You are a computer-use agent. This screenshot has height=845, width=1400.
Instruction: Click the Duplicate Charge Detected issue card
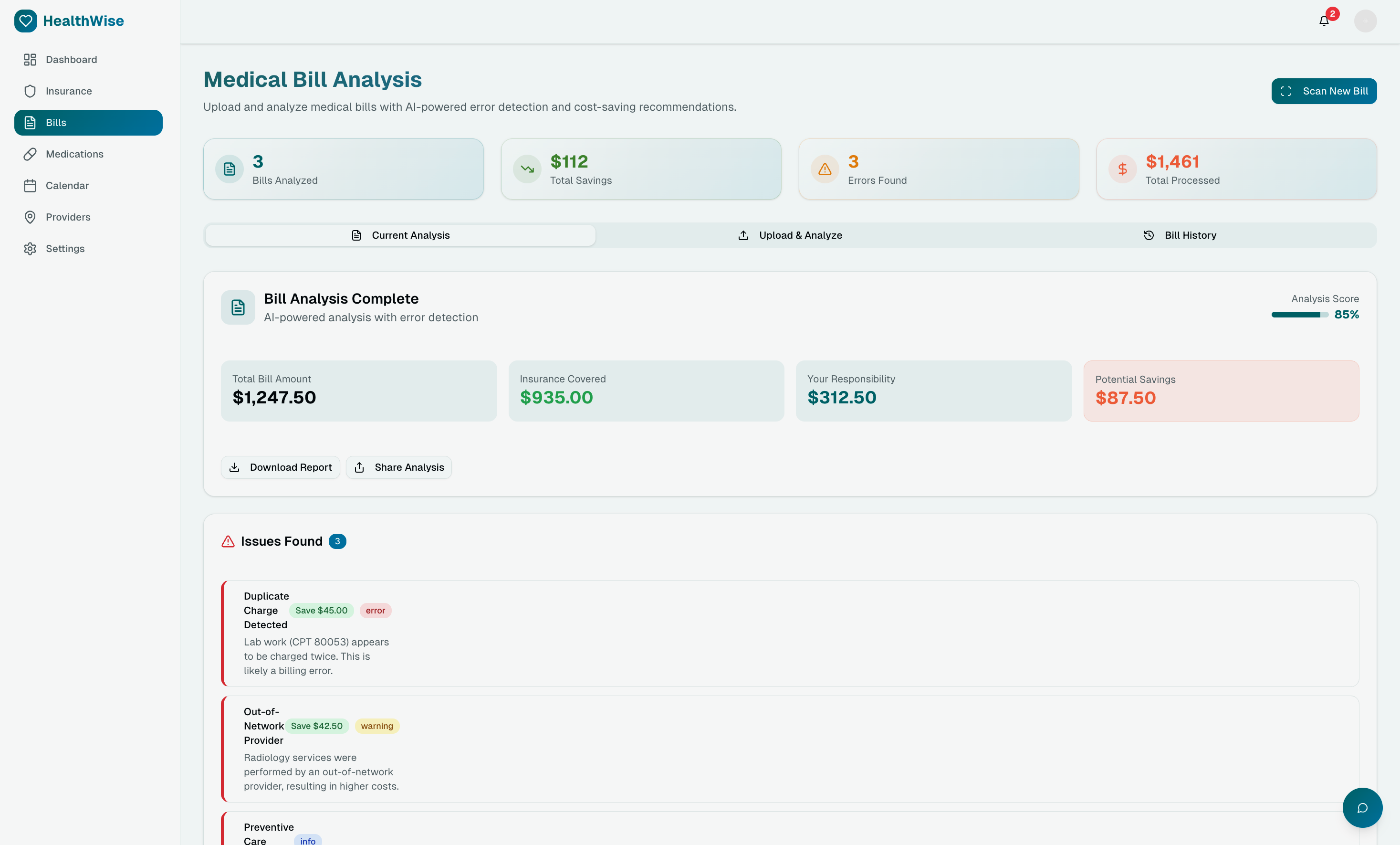coord(790,633)
